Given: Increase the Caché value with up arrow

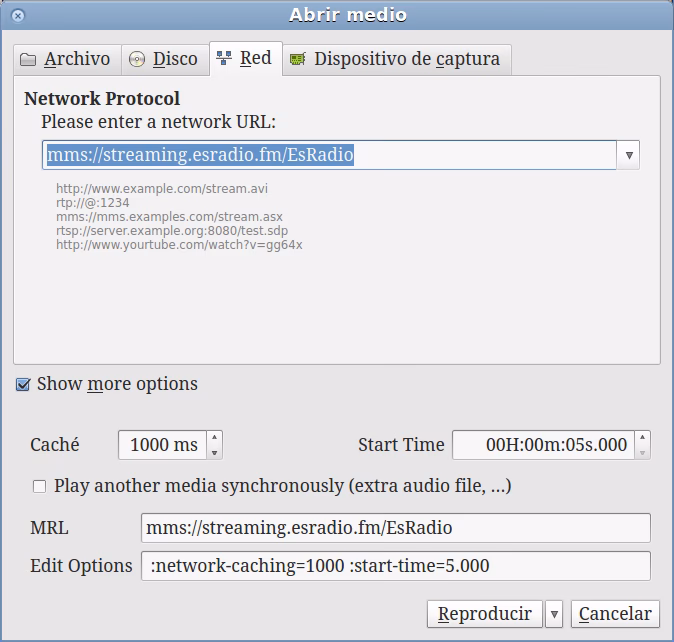Looking at the screenshot, I should [214, 437].
